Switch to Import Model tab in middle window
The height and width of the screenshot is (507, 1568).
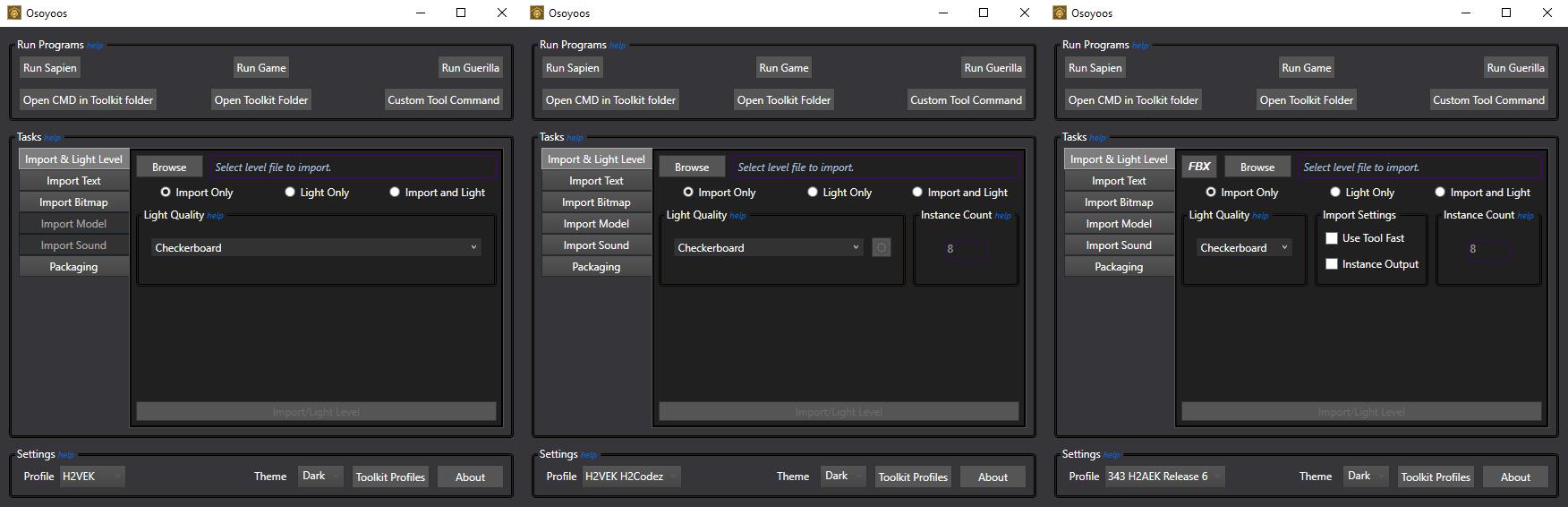(597, 224)
